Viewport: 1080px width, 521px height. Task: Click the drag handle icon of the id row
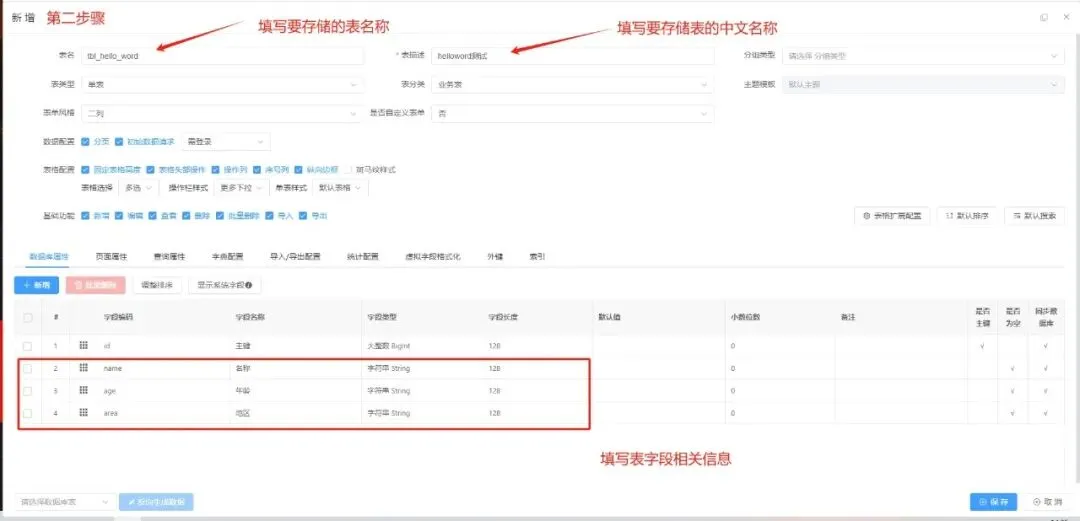click(83, 345)
